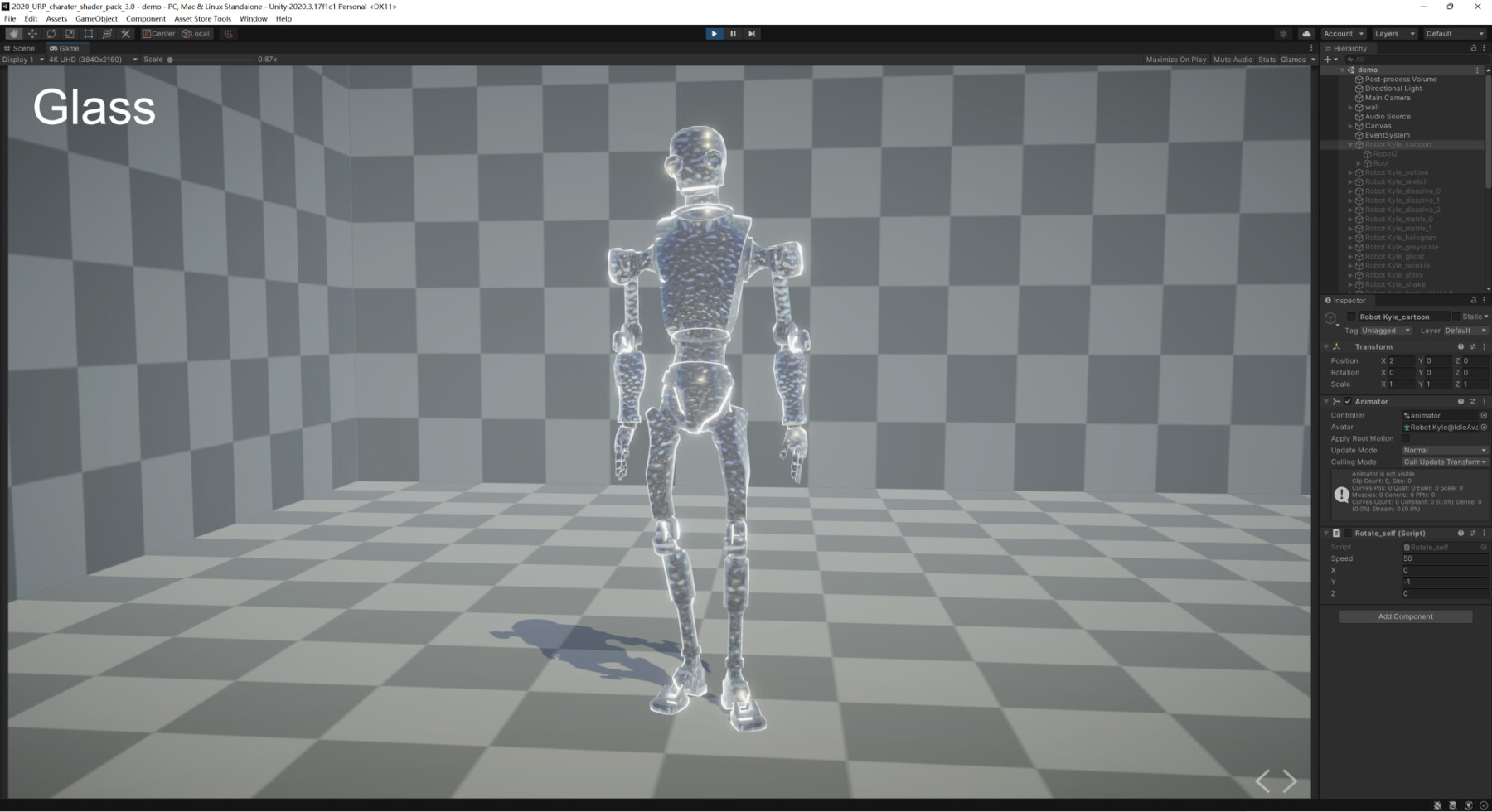Viewport: 1492px width, 812px height.
Task: Expand the wall object in Hierarchy
Action: (1350, 108)
